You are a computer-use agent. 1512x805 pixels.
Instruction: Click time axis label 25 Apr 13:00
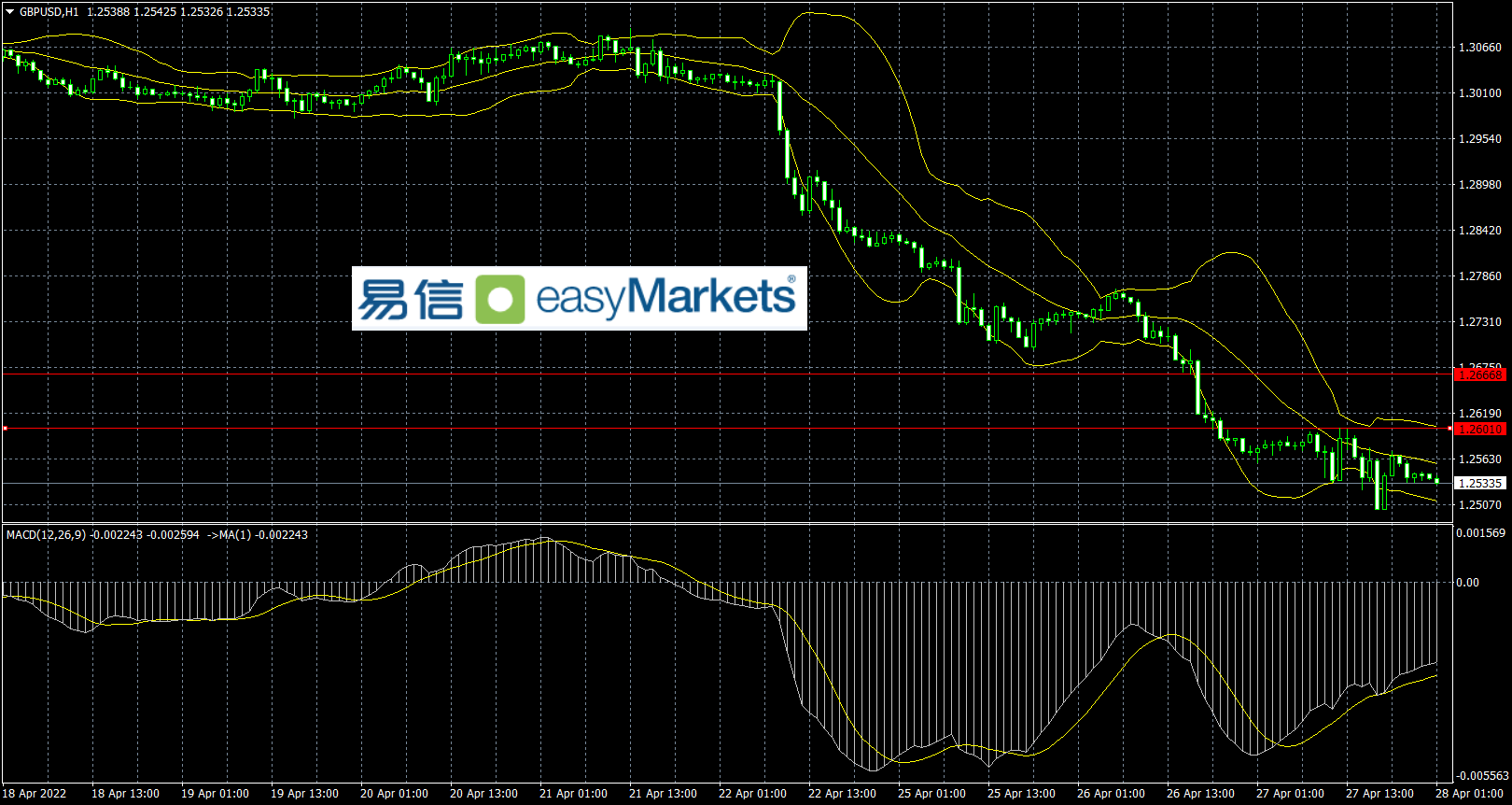(x=1021, y=794)
